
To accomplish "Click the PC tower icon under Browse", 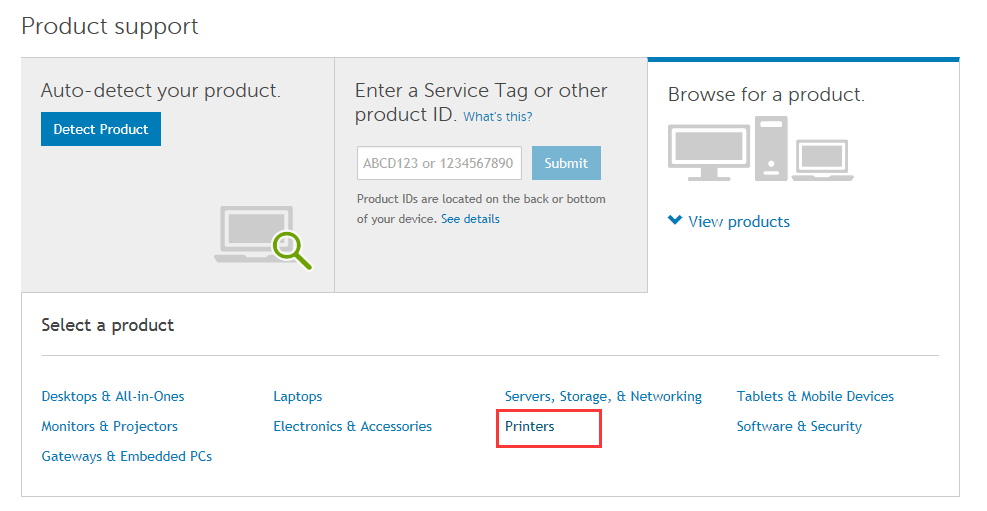I will coord(771,148).
